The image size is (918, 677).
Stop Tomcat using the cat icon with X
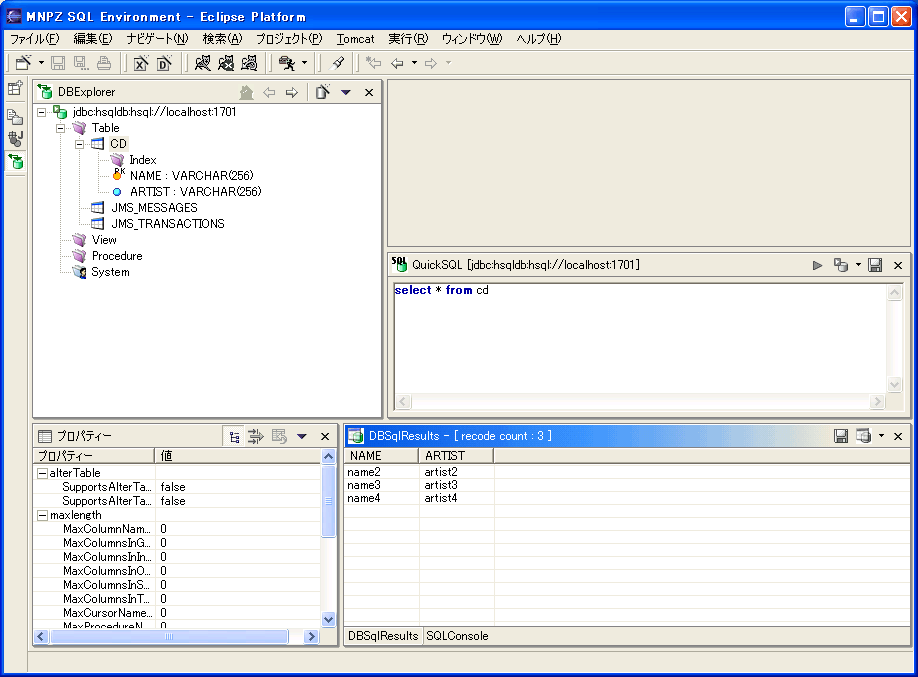pyautogui.click(x=226, y=63)
